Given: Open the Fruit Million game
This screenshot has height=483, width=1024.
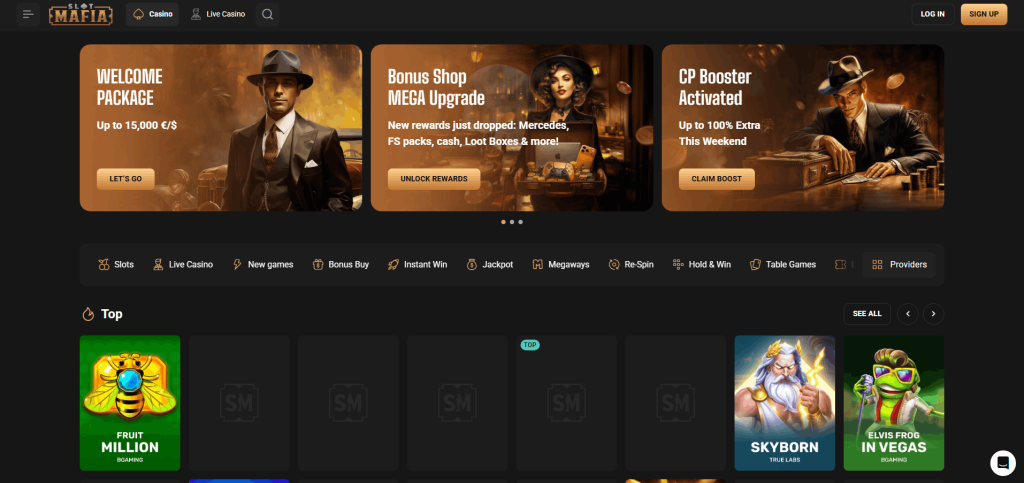Looking at the screenshot, I should tap(130, 403).
